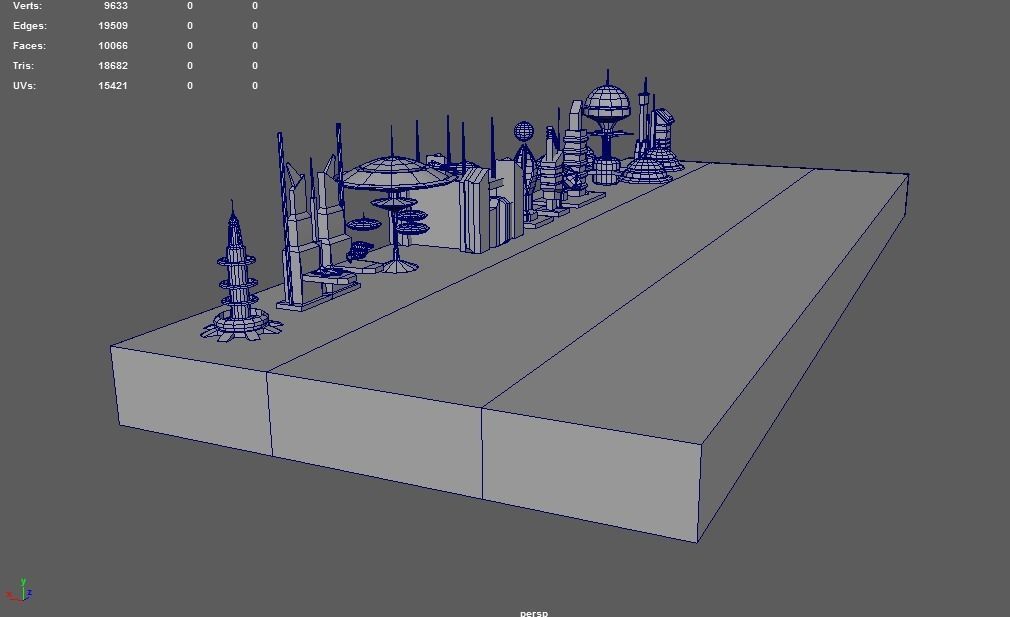
Task: Select the Faces: label in the HUD
Action: (x=29, y=46)
